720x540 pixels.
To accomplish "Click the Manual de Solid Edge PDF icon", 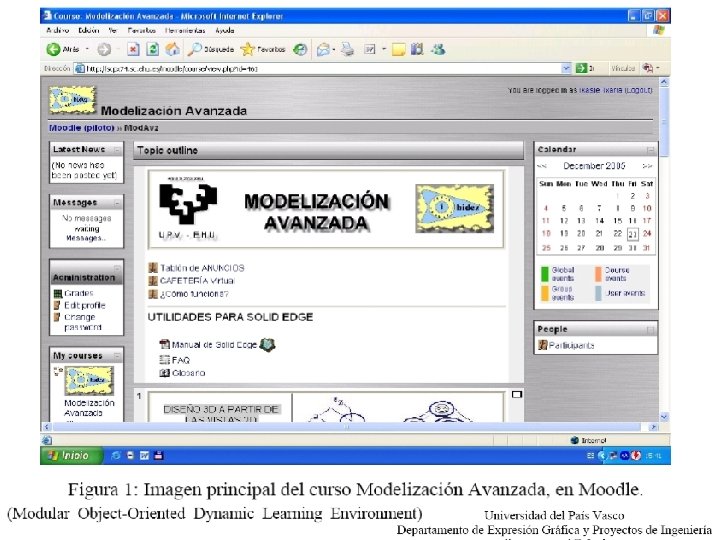I will (x=164, y=344).
